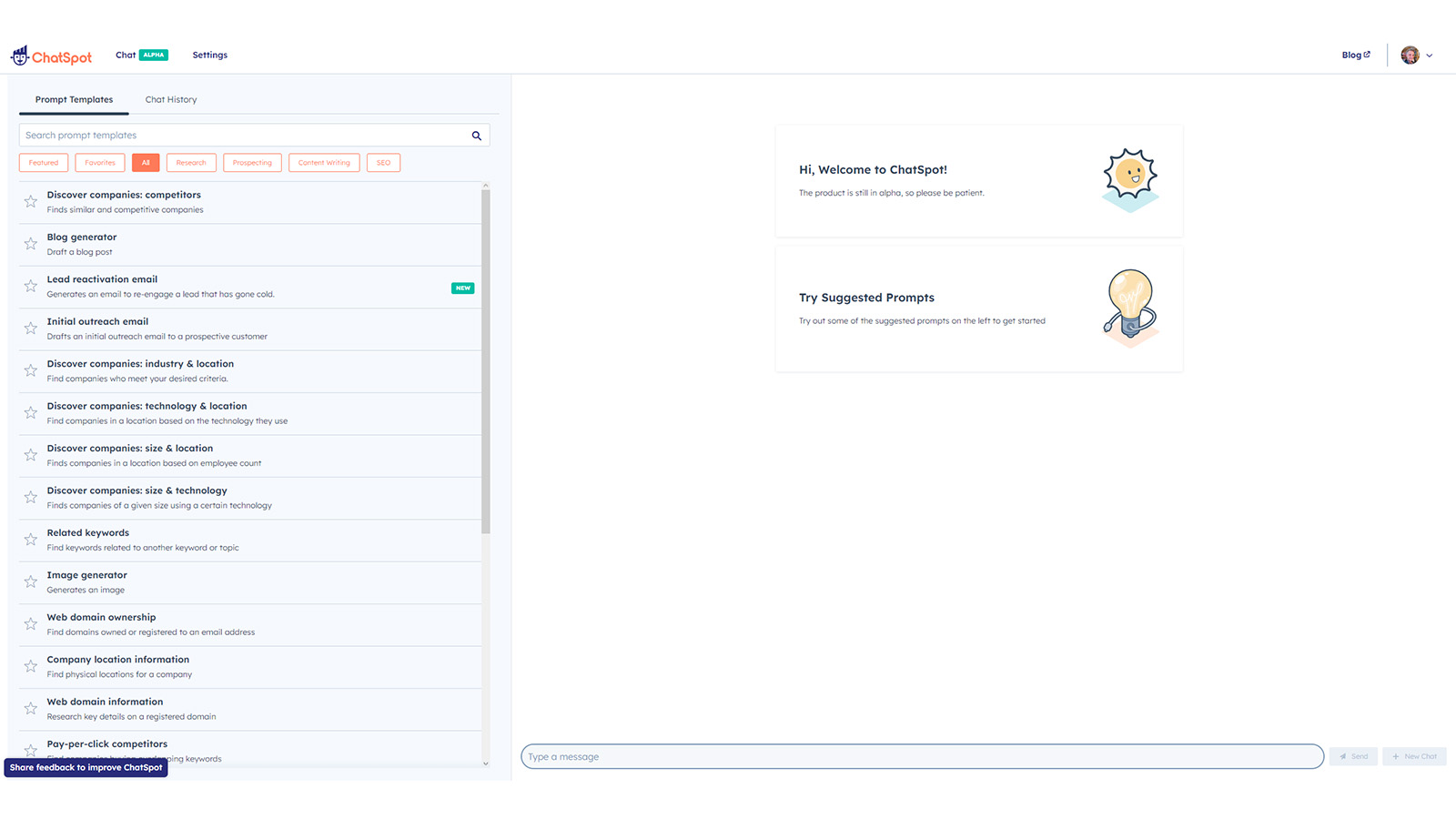The image size is (1456, 819).
Task: Select the All filter chip
Action: click(146, 163)
